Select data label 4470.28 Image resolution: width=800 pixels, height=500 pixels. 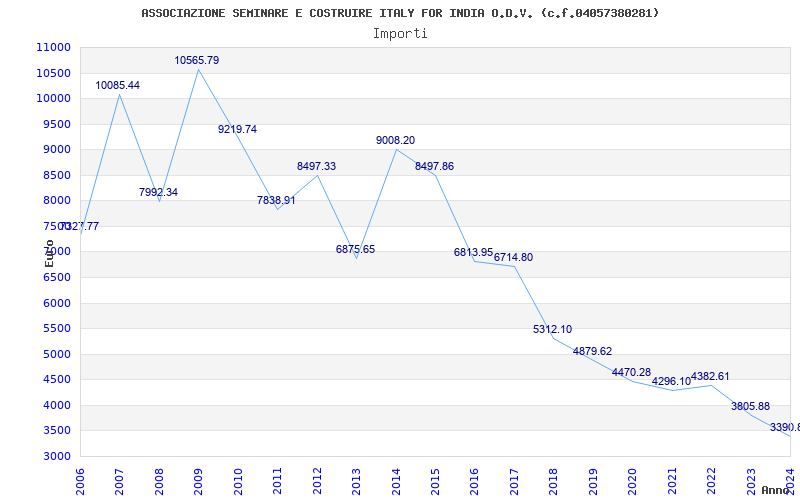tap(632, 372)
